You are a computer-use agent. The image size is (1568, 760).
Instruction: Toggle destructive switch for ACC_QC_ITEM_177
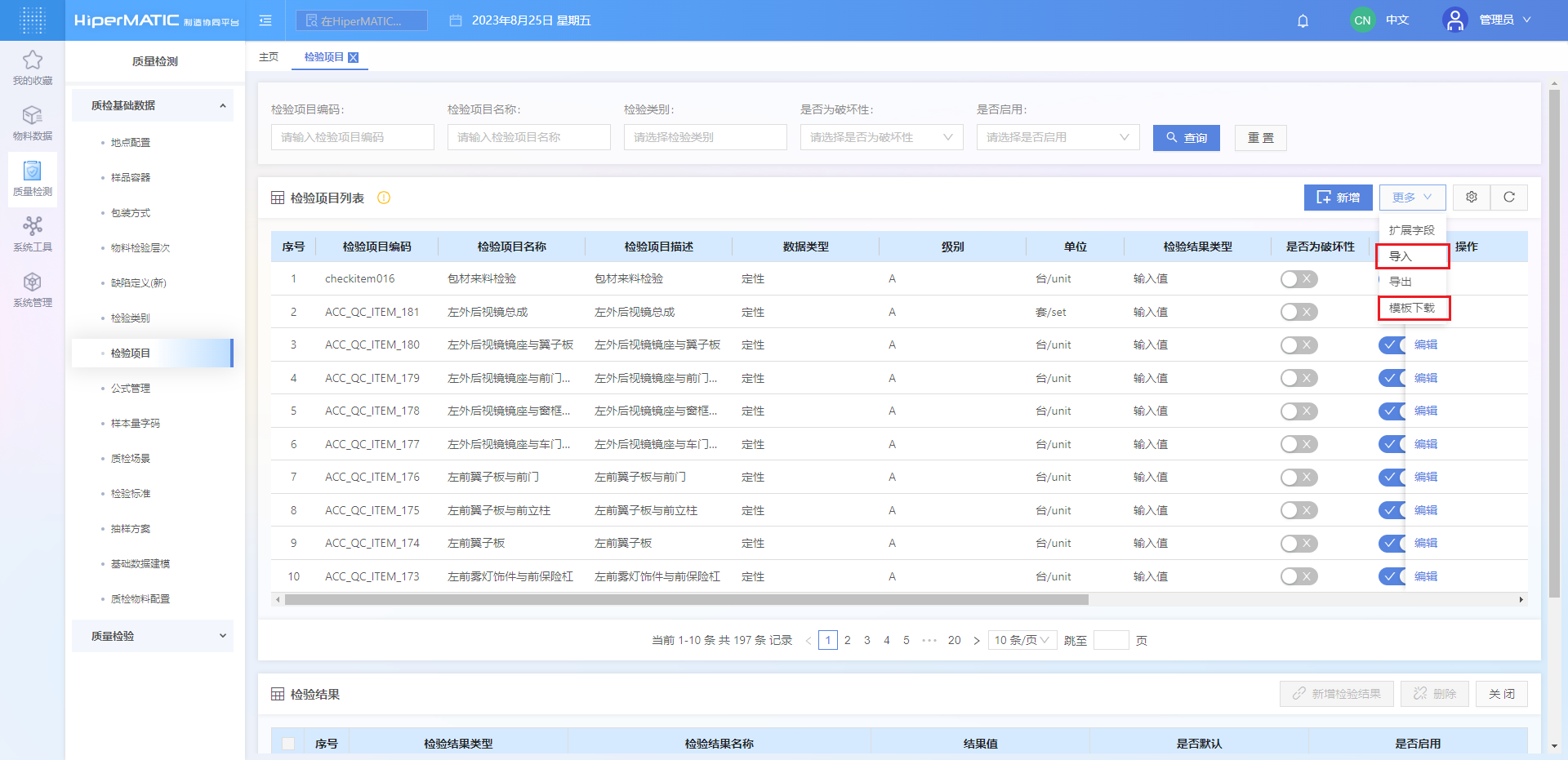pos(1298,444)
